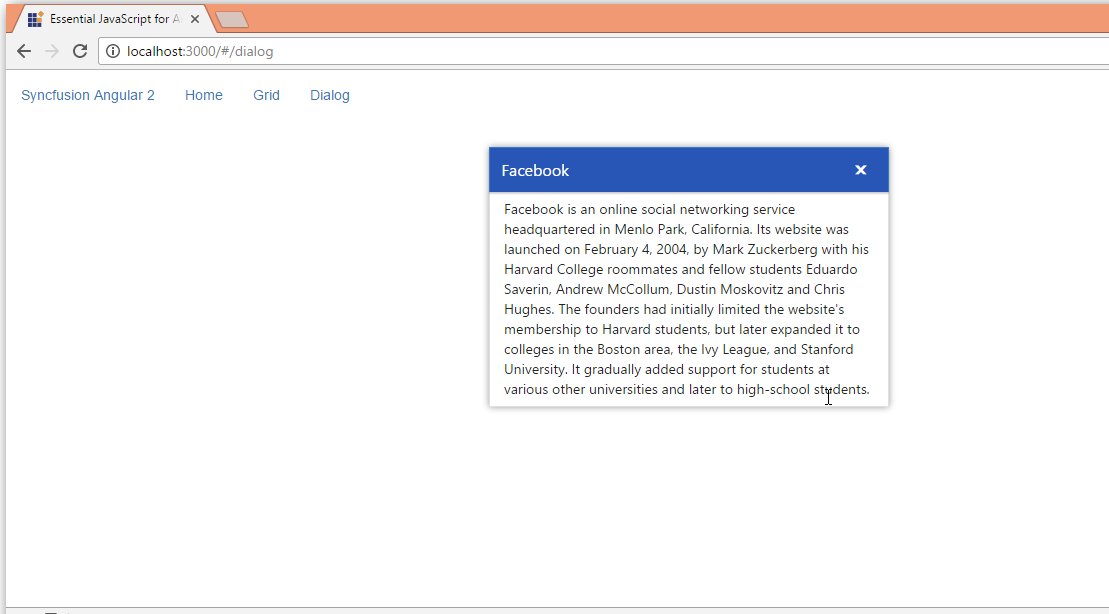Click the browser back arrow
1109x614 pixels.
(24, 51)
